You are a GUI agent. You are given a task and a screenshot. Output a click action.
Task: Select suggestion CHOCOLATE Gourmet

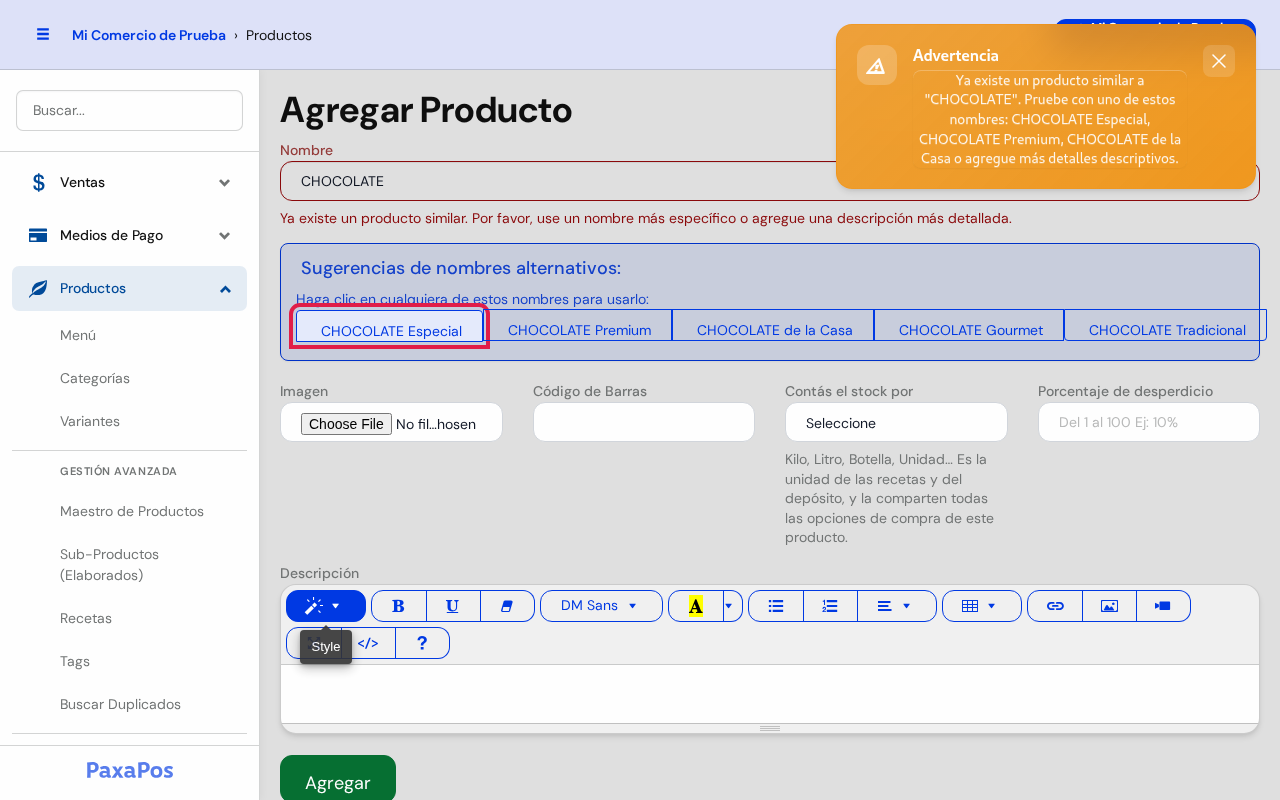970,325
